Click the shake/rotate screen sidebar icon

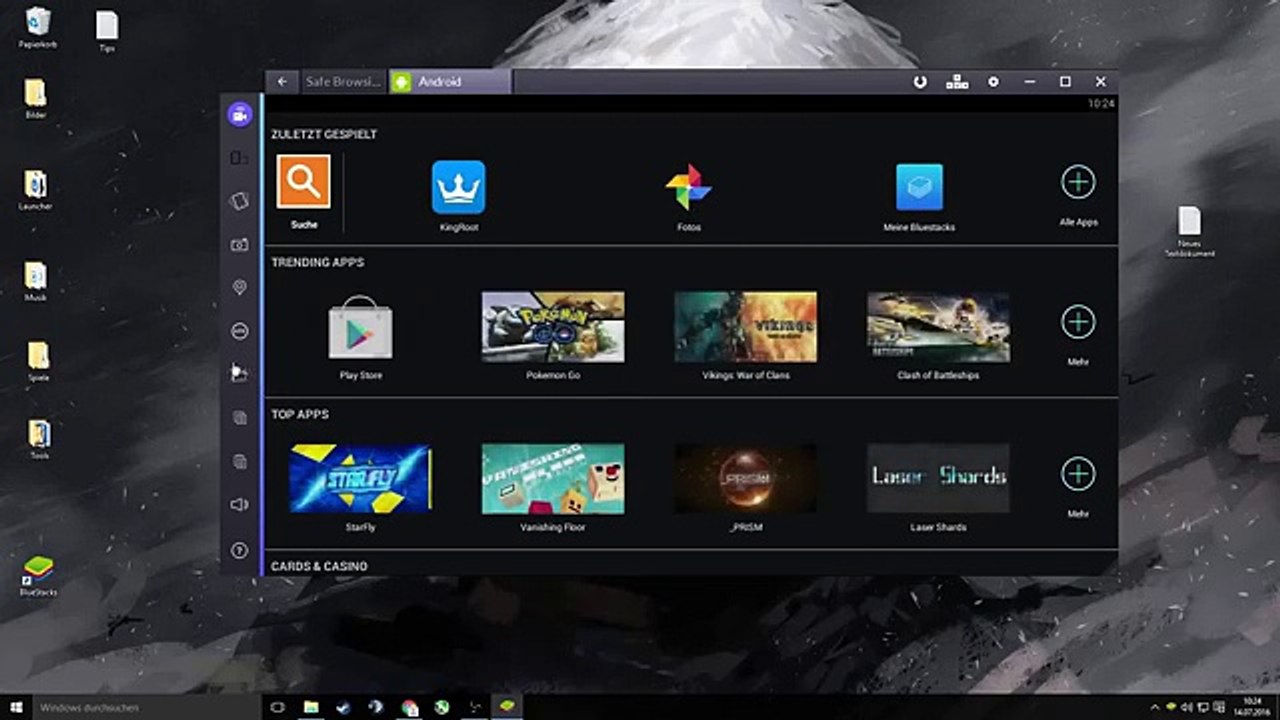(239, 201)
